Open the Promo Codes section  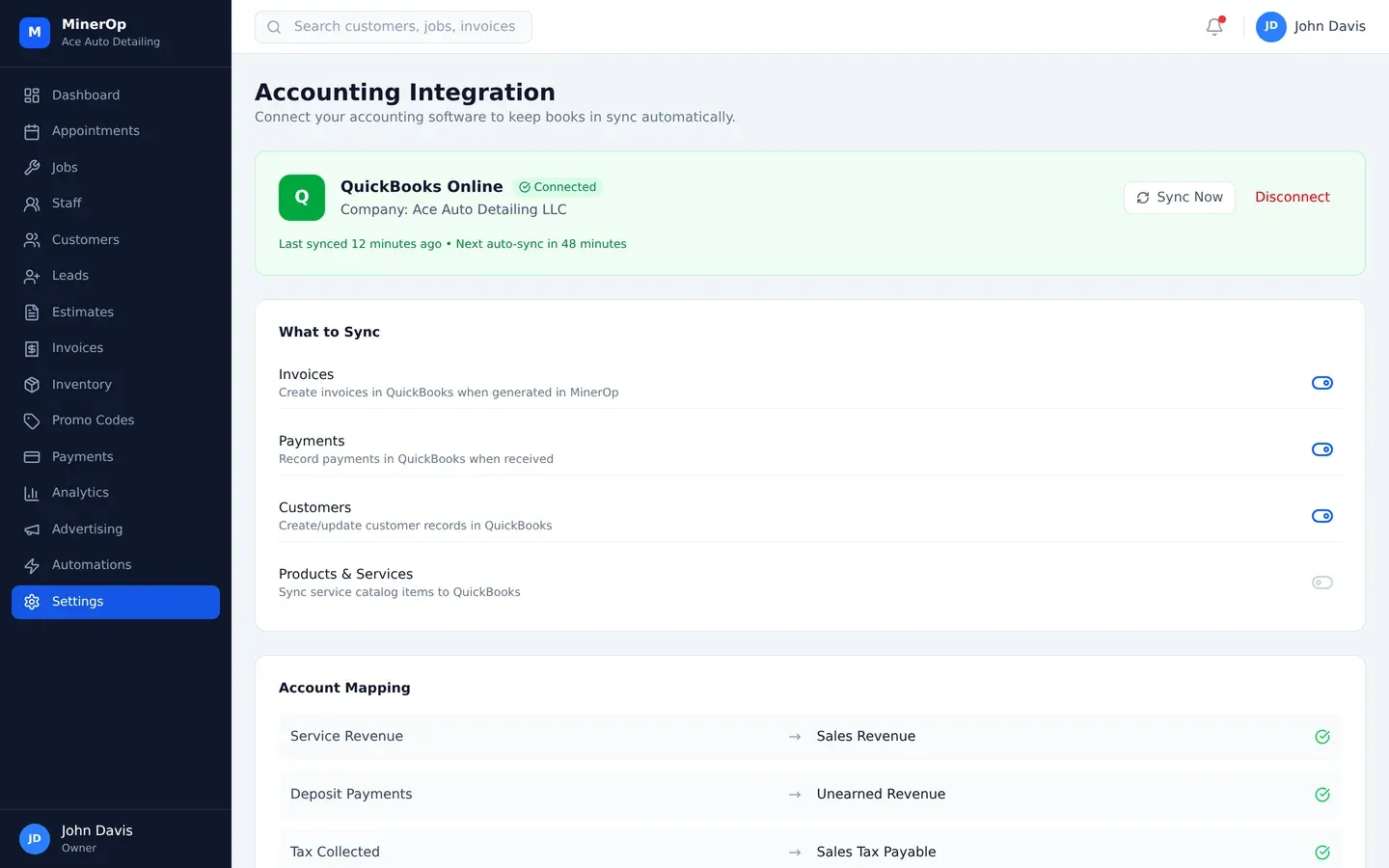[x=93, y=420]
